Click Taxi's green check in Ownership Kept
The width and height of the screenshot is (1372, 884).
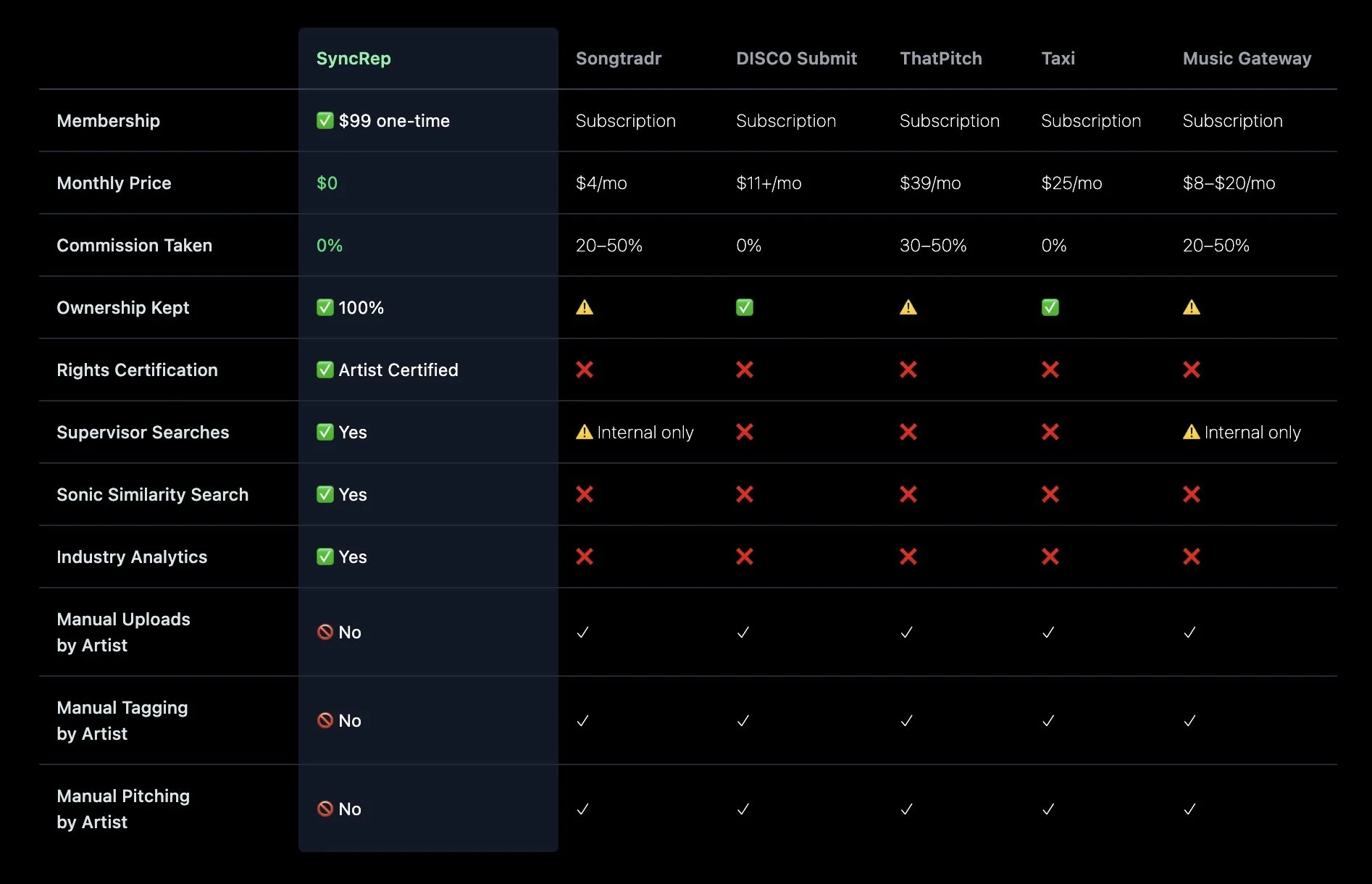point(1050,307)
